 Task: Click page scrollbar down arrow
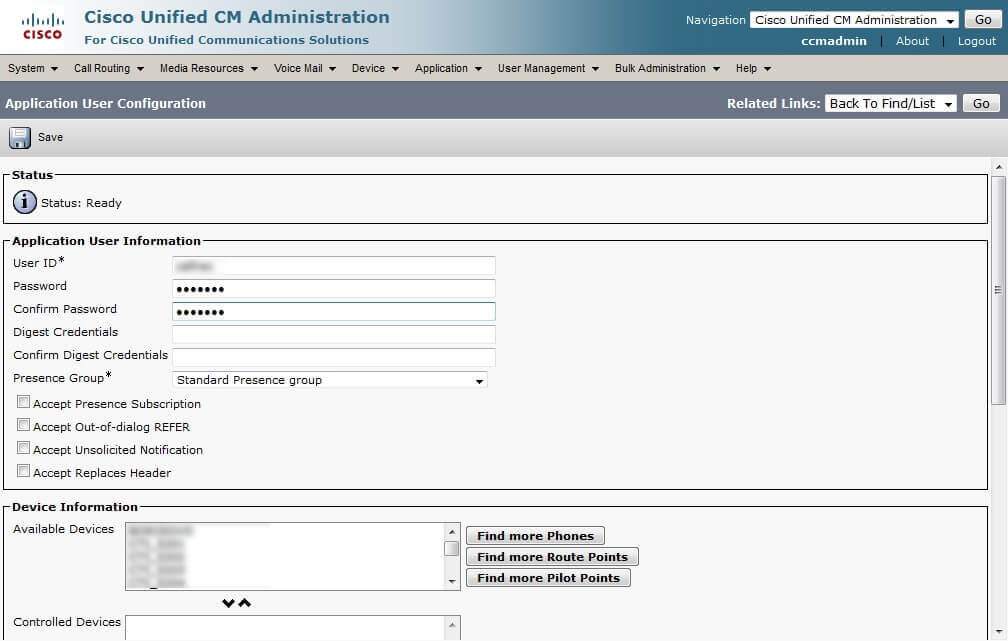998,633
